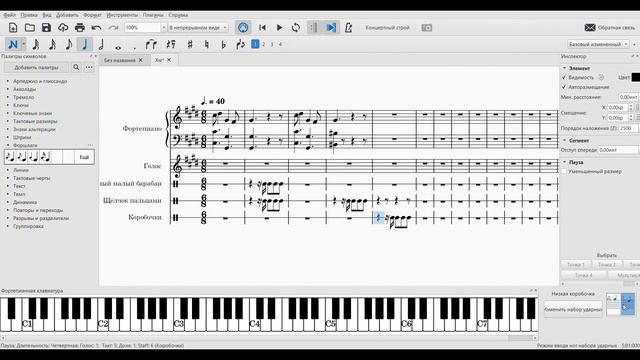Image resolution: width=640 pixels, height=360 pixels.
Task: Toggle the Видимость checkbox
Action: 564,77
